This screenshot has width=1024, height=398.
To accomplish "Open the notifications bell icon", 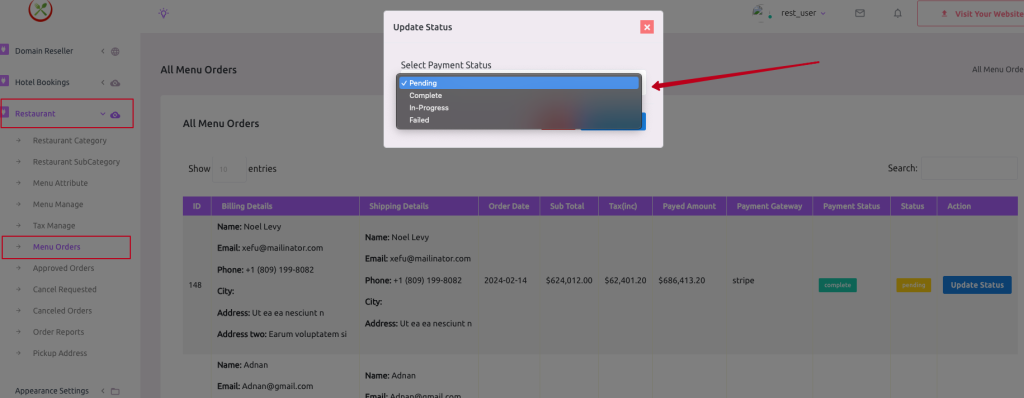I will point(898,13).
